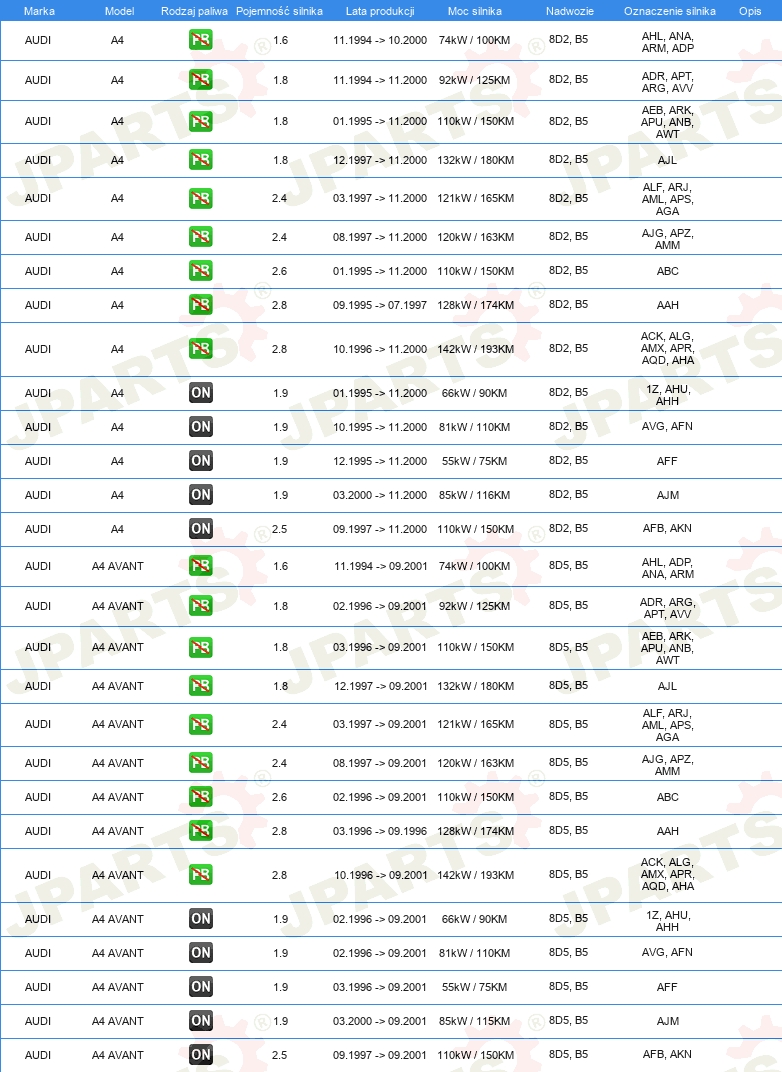Click AJM engine code in 116KM row
The height and width of the screenshot is (1072, 782).
click(668, 495)
